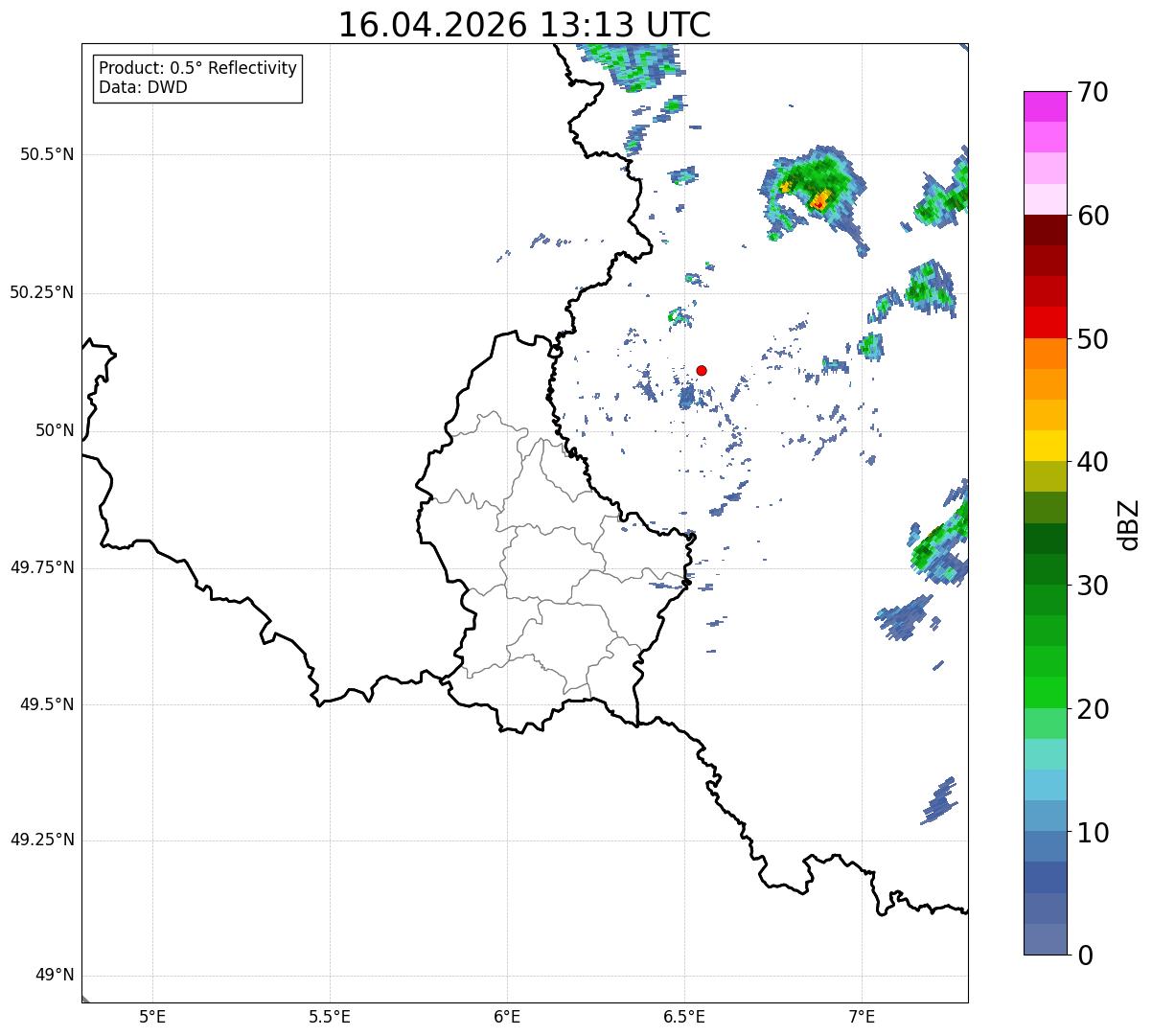The image size is (1152, 1036).
Task: Click the 50.5°N latitude tick label
Action: pos(47,154)
